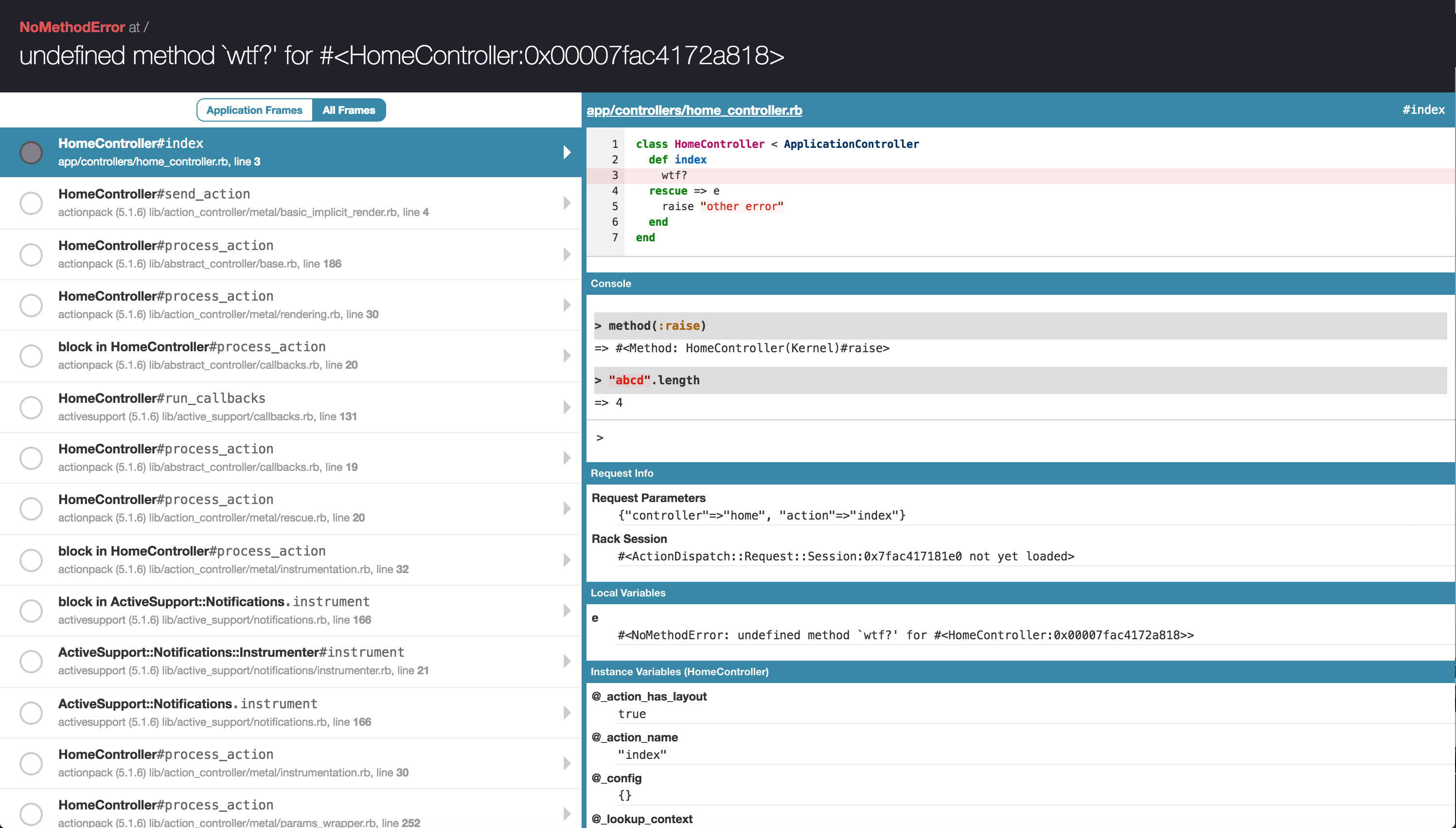Click the red 'NoMethodError' title text
Image resolution: width=1456 pixels, height=828 pixels.
coord(72,27)
